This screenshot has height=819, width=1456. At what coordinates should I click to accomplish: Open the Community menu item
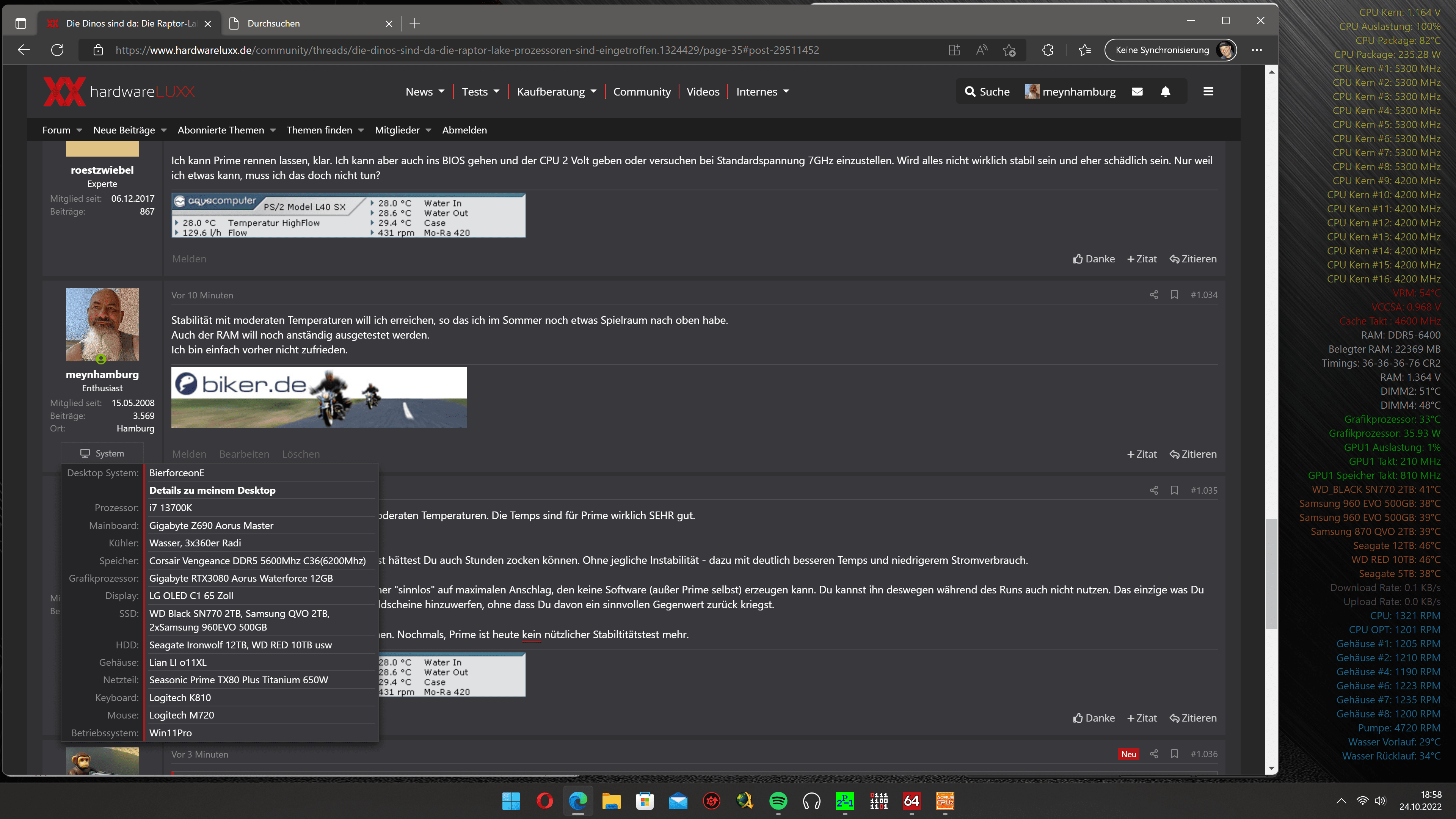(642, 91)
